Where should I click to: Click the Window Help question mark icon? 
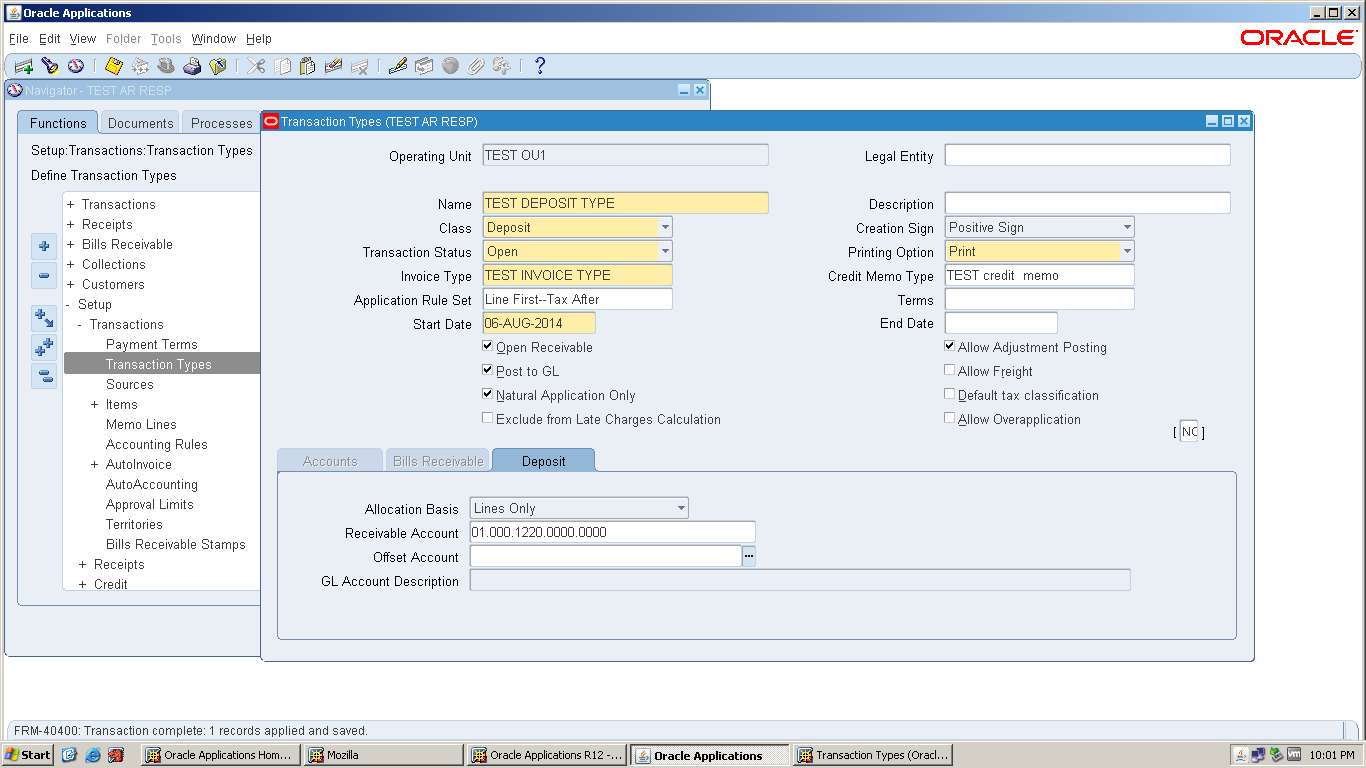pos(540,66)
